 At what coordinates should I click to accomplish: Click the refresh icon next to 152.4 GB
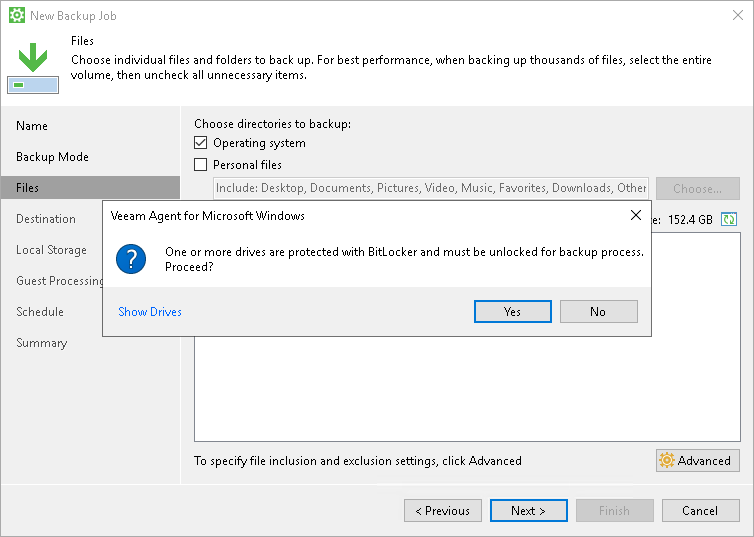(x=729, y=219)
